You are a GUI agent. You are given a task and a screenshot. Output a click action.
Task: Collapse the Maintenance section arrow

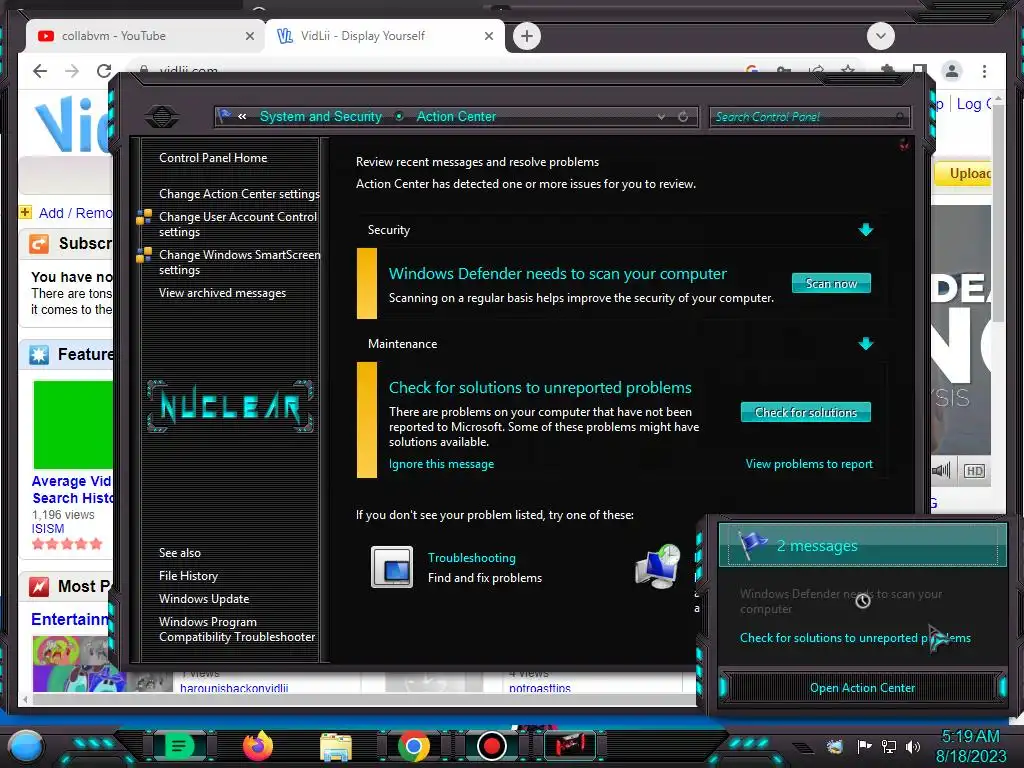pyautogui.click(x=865, y=344)
